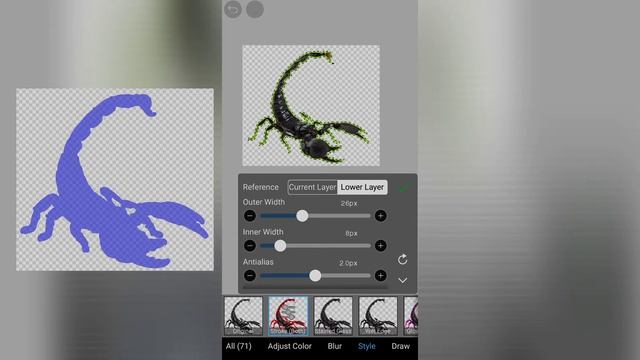Click the Inner Width slider handle
The height and width of the screenshot is (360, 640).
[280, 245]
